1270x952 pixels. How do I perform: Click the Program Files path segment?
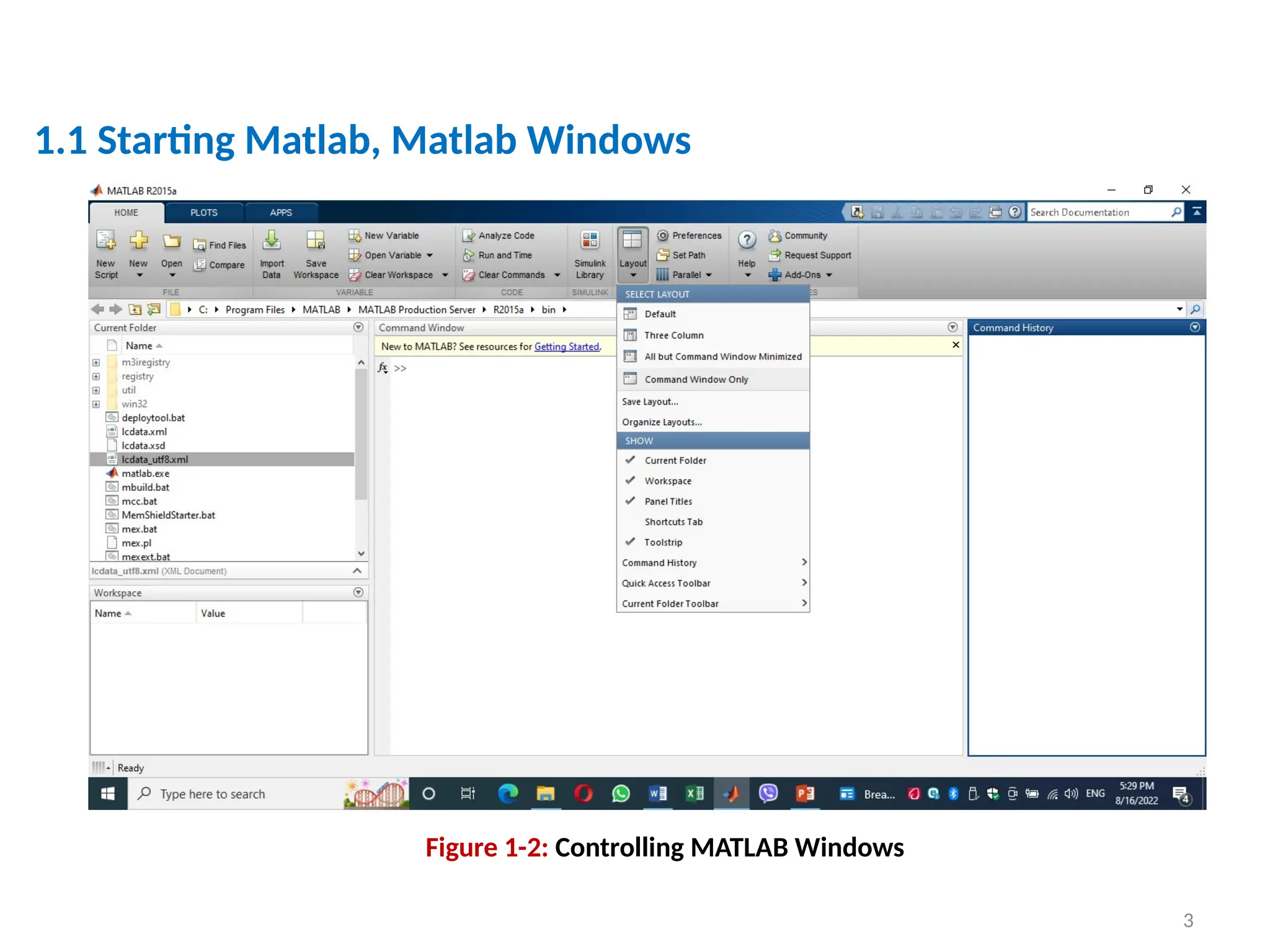pos(255,309)
